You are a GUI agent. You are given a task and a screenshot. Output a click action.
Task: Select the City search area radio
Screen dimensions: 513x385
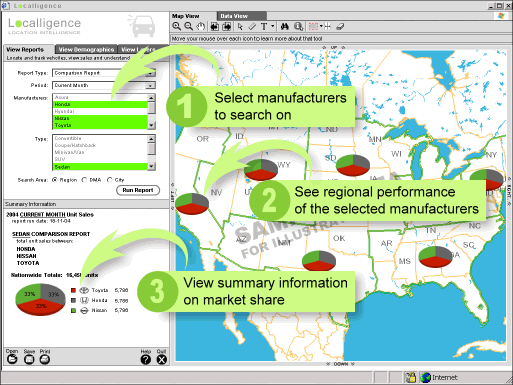coord(110,180)
